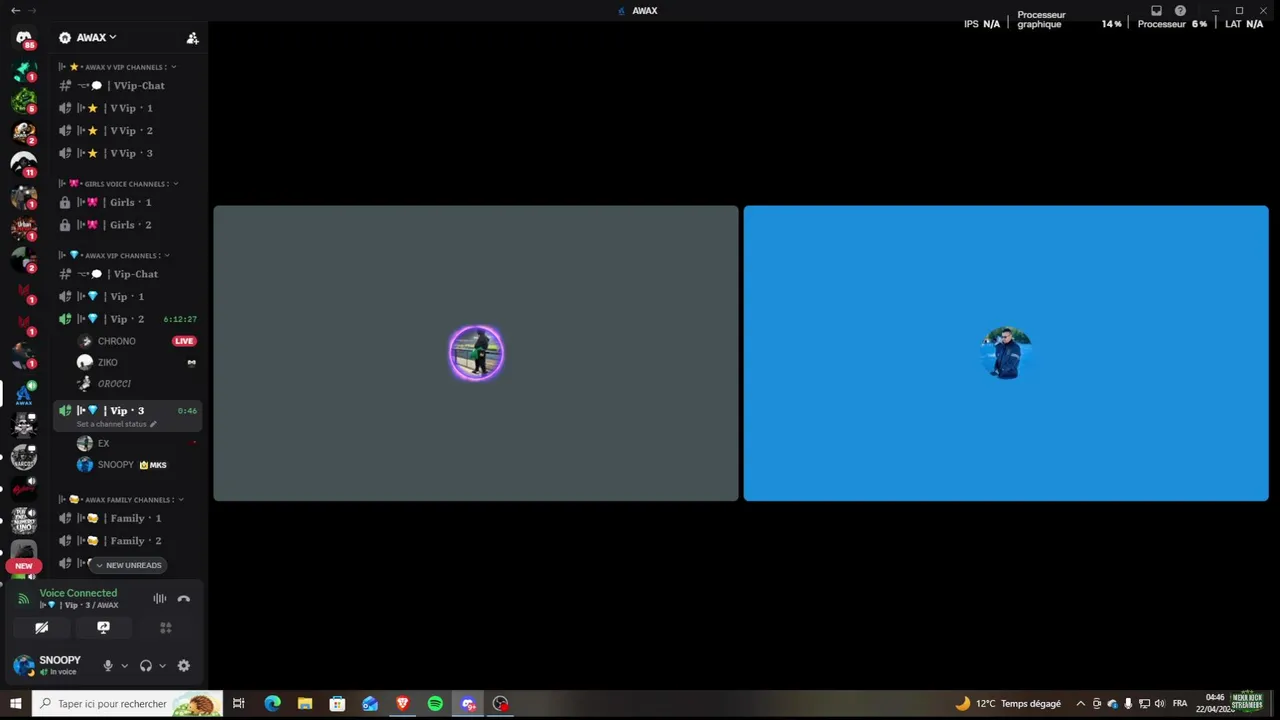The width and height of the screenshot is (1280, 720).
Task: Open the Vip-Chat text channel
Action: point(128,274)
